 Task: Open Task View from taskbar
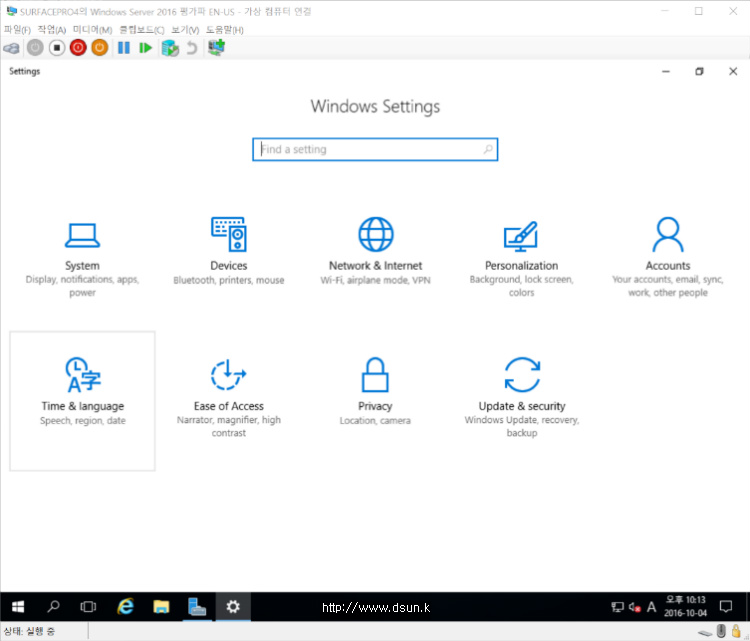88,607
